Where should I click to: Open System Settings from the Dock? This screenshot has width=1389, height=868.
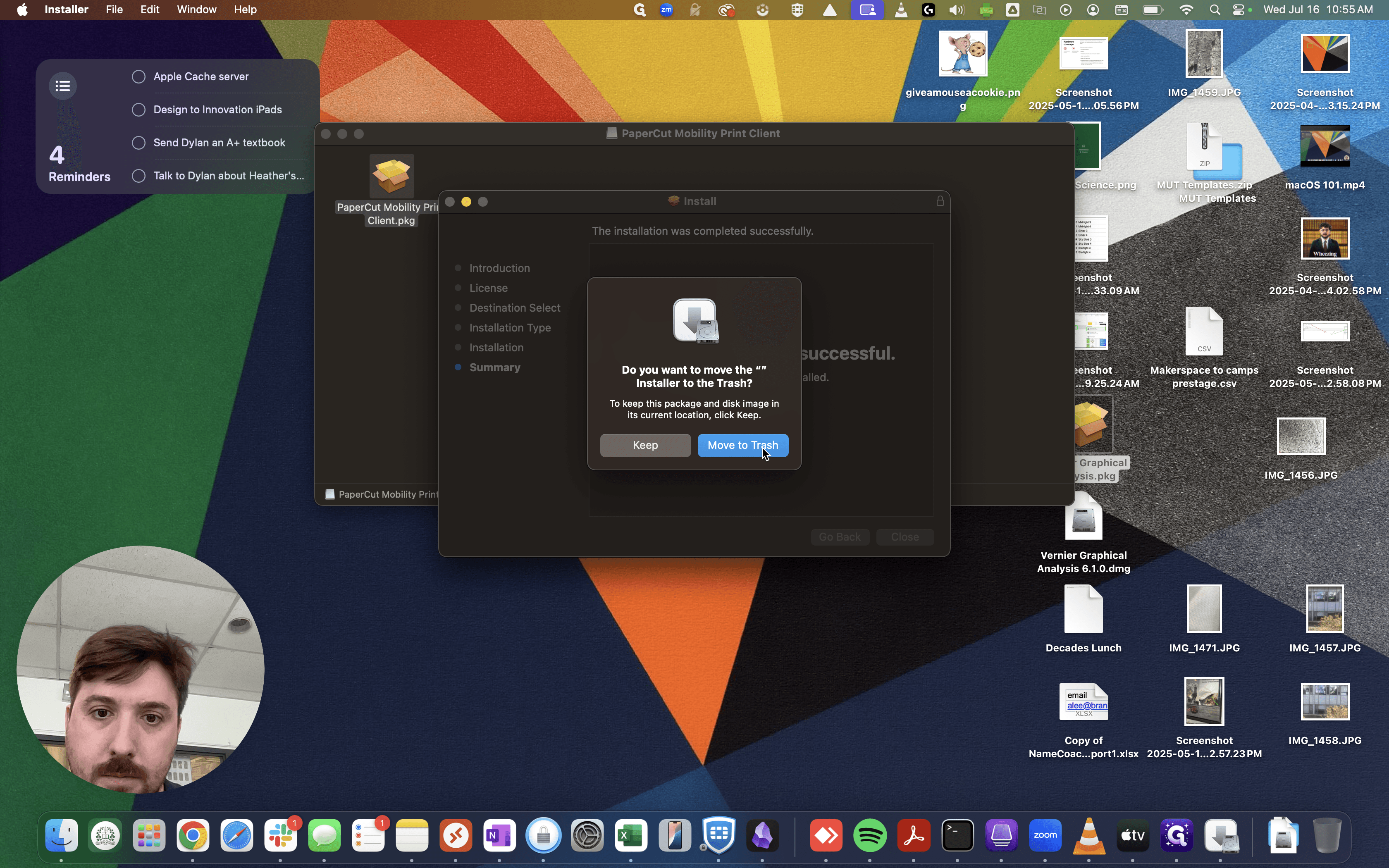point(588,835)
